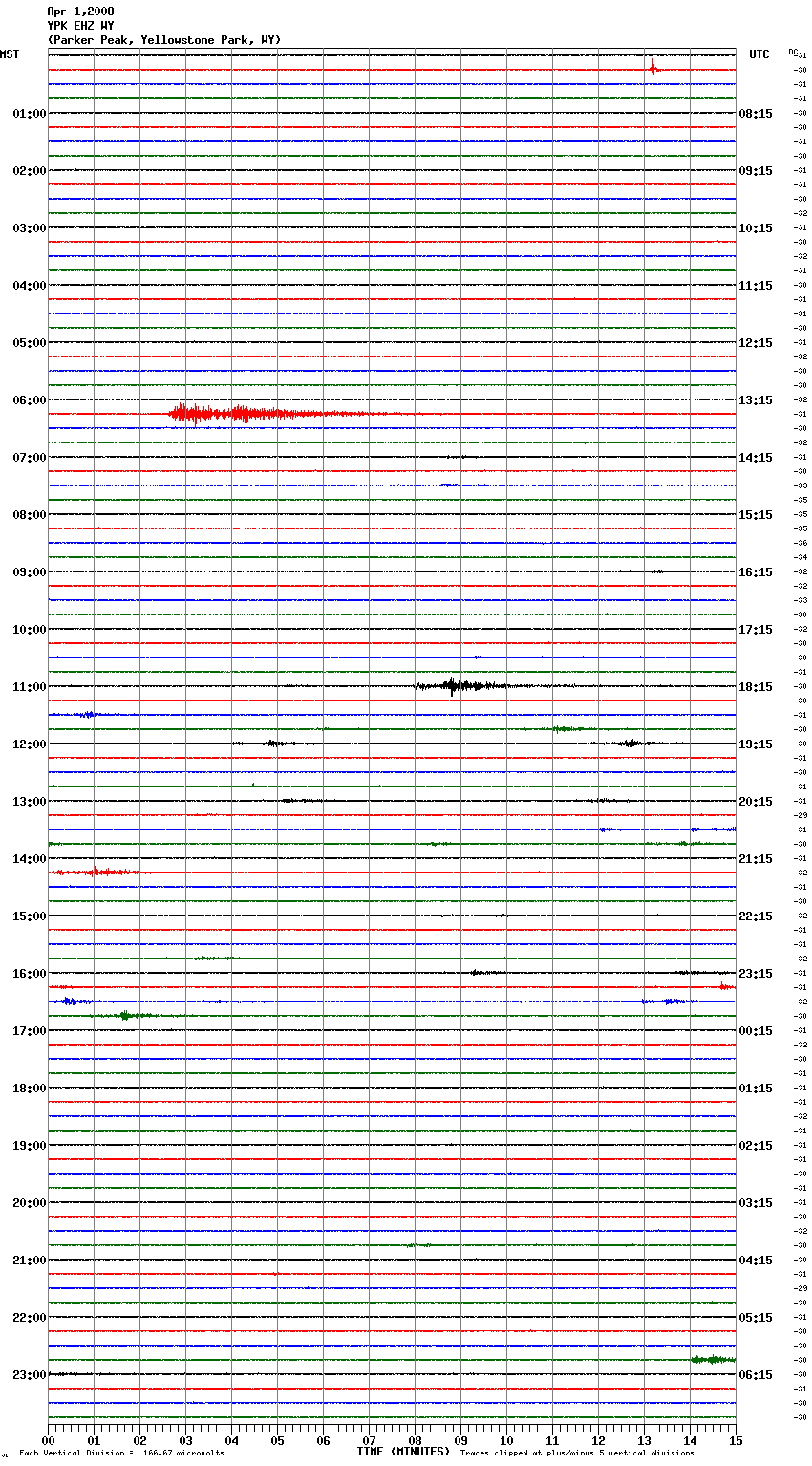812x1466 pixels.
Task: Select the 03:00 MST row label
Action: [x=30, y=228]
